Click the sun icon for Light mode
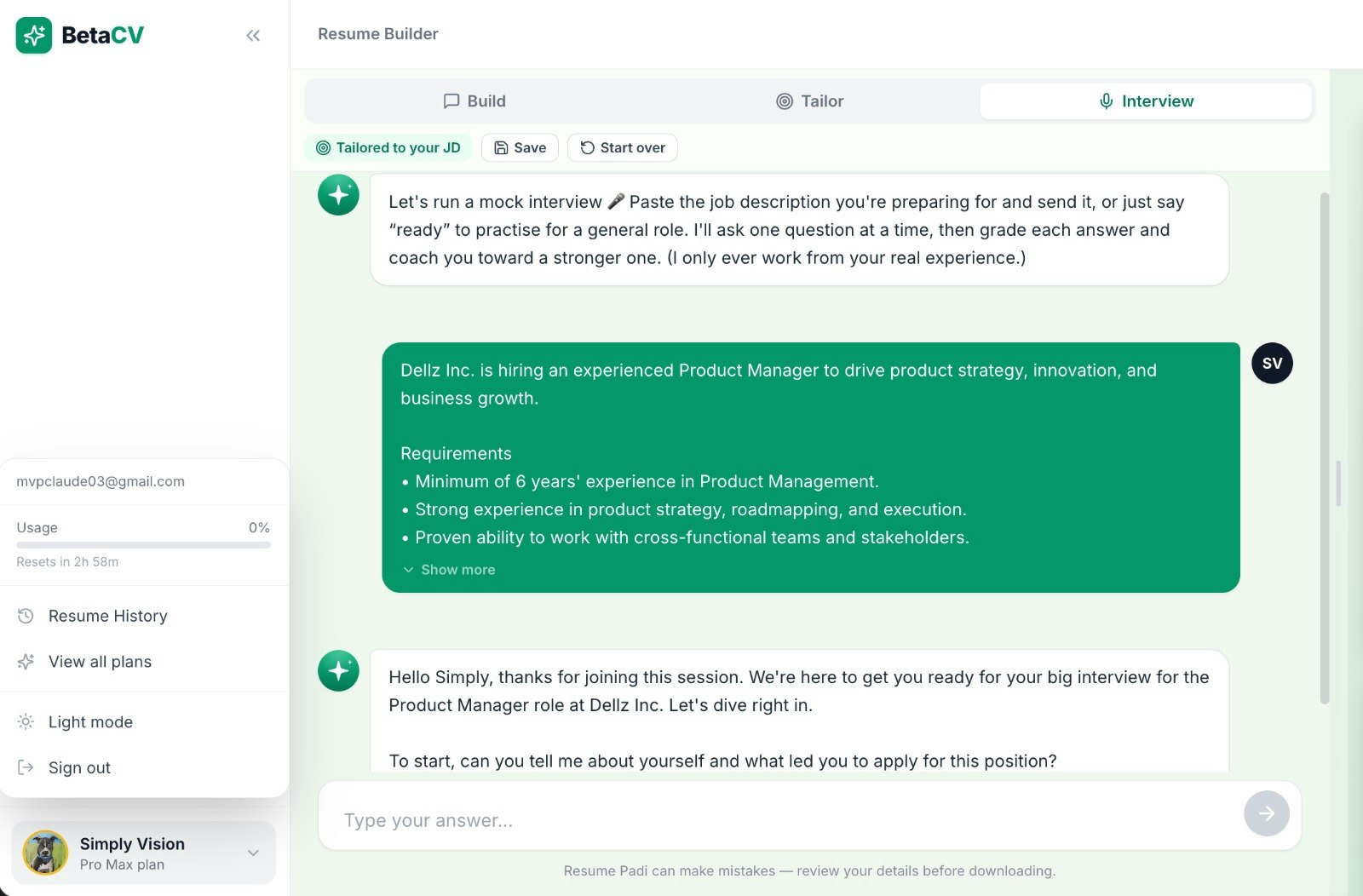Viewport: 1363px width, 896px height. (26, 722)
